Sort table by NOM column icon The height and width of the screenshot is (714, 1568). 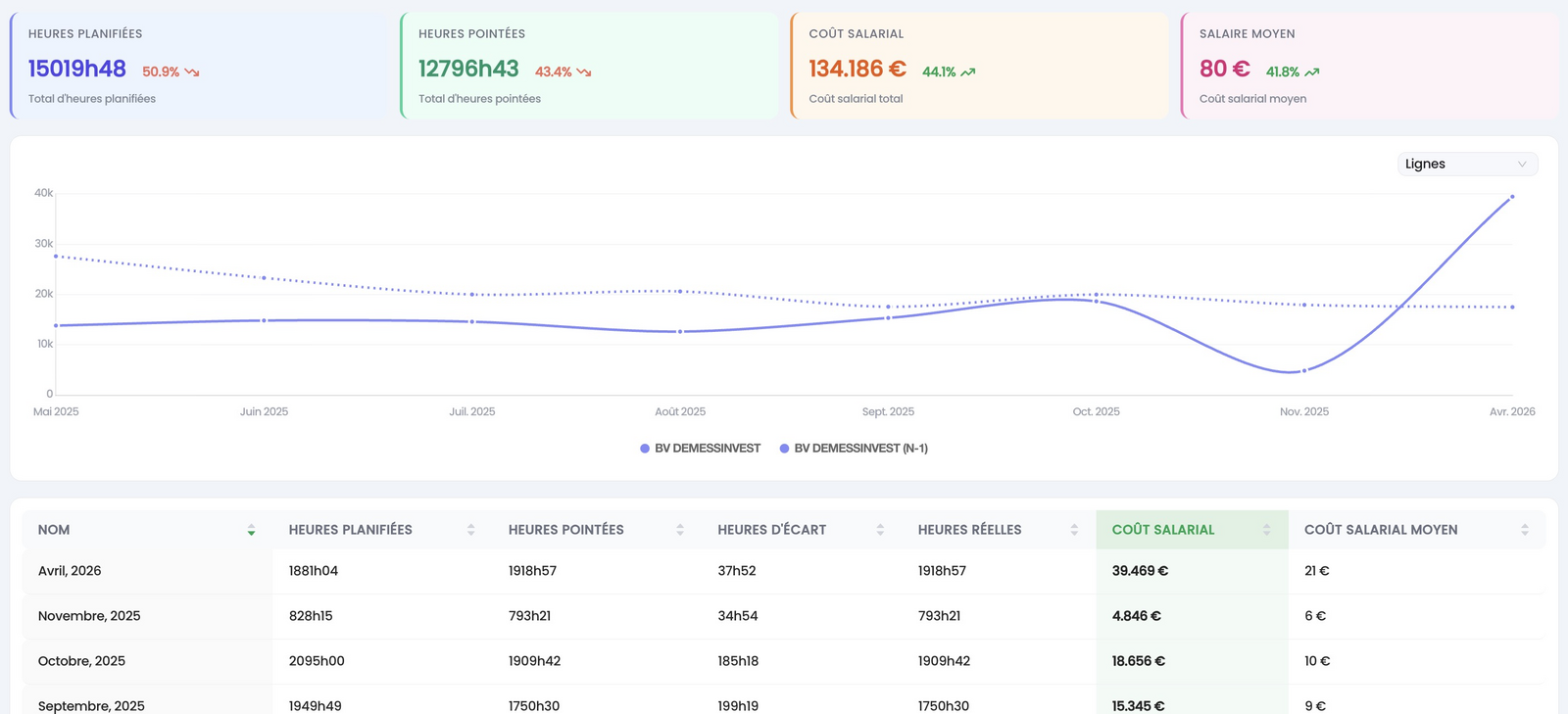click(x=252, y=530)
